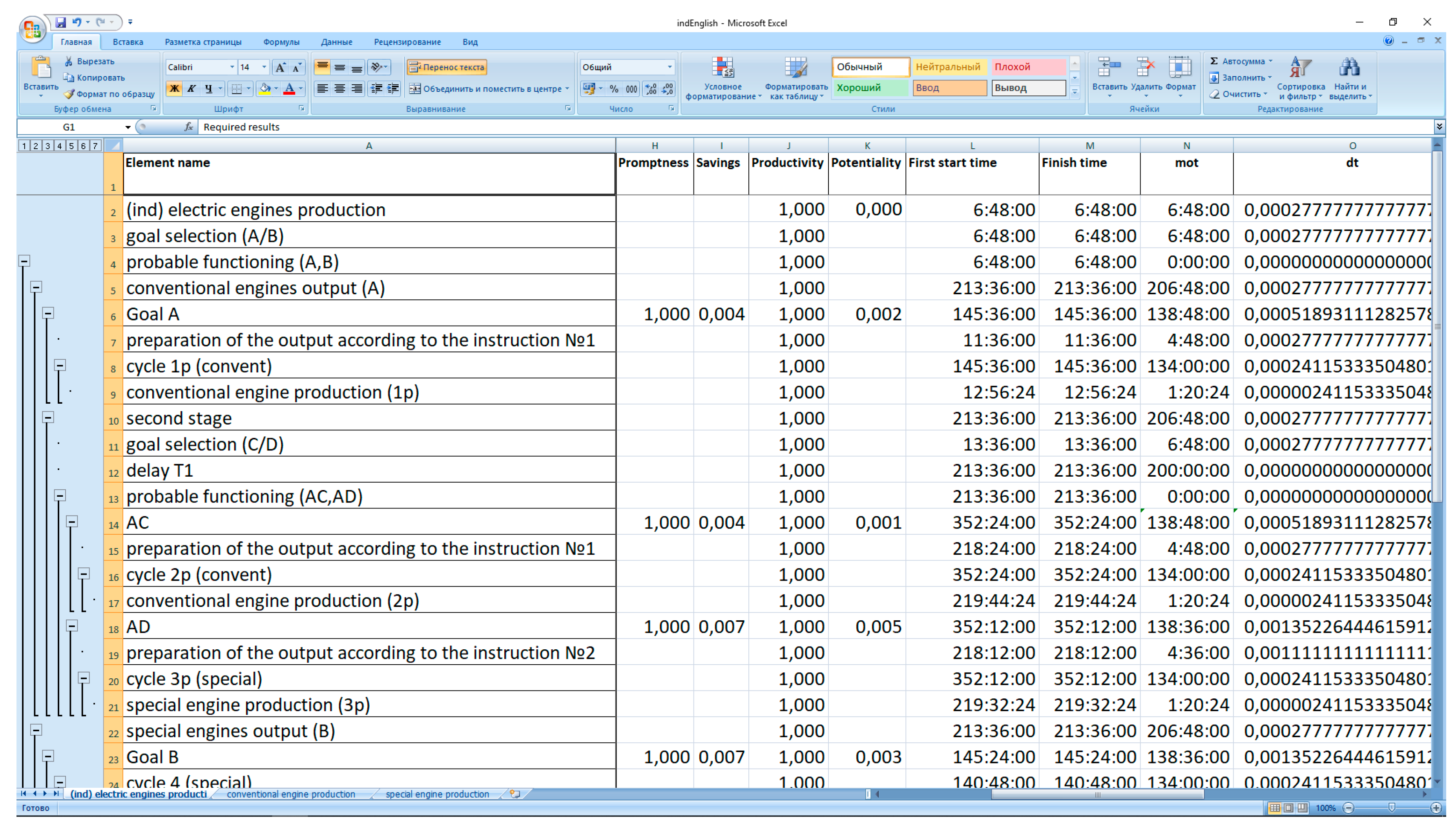This screenshot has height=829, width=1456.
Task: Open the number format dropdown
Action: click(x=669, y=67)
